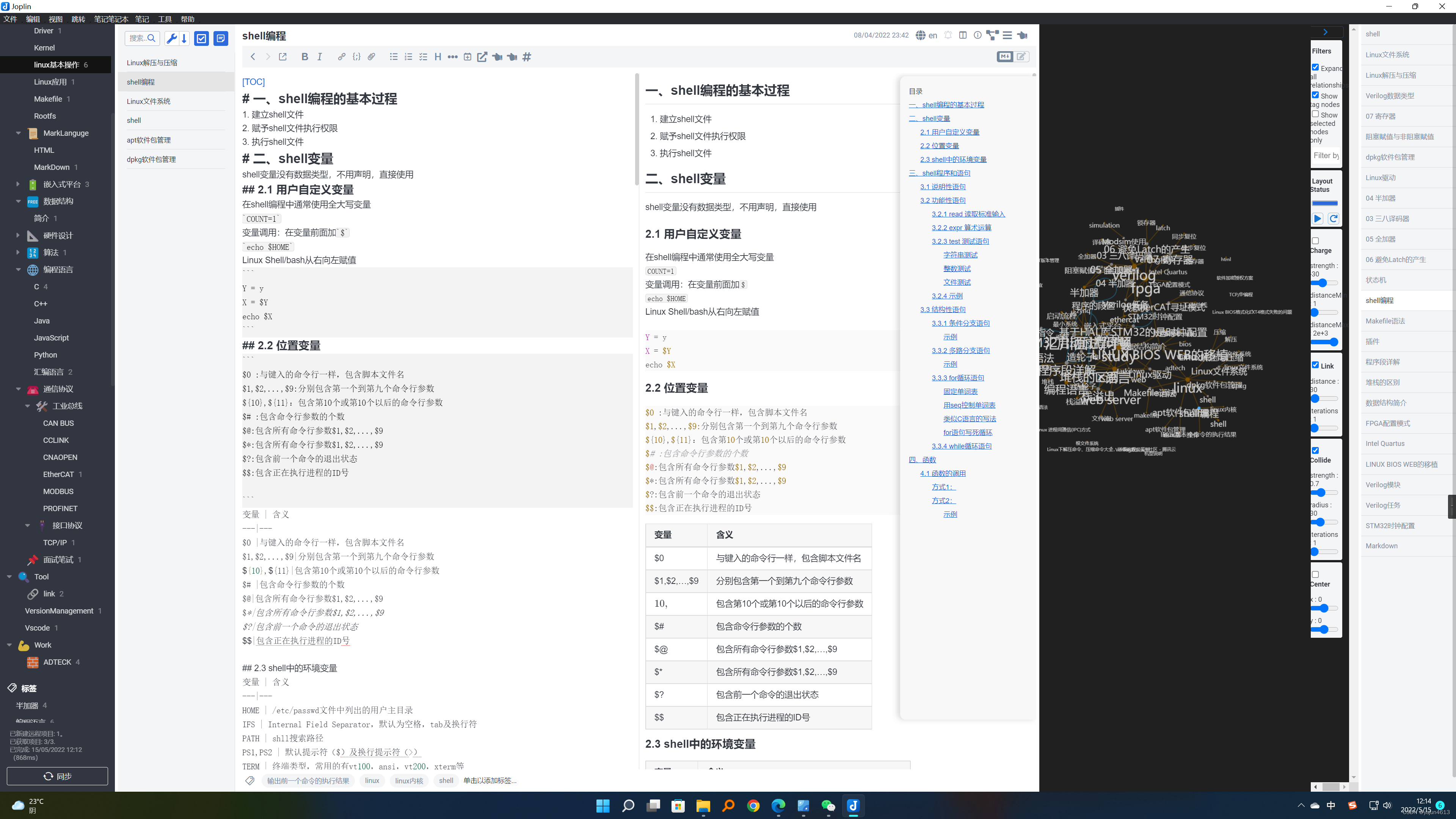The height and width of the screenshot is (819, 1456).
Task: Toggle the link graph panel icon
Action: pyautogui.click(x=993, y=35)
